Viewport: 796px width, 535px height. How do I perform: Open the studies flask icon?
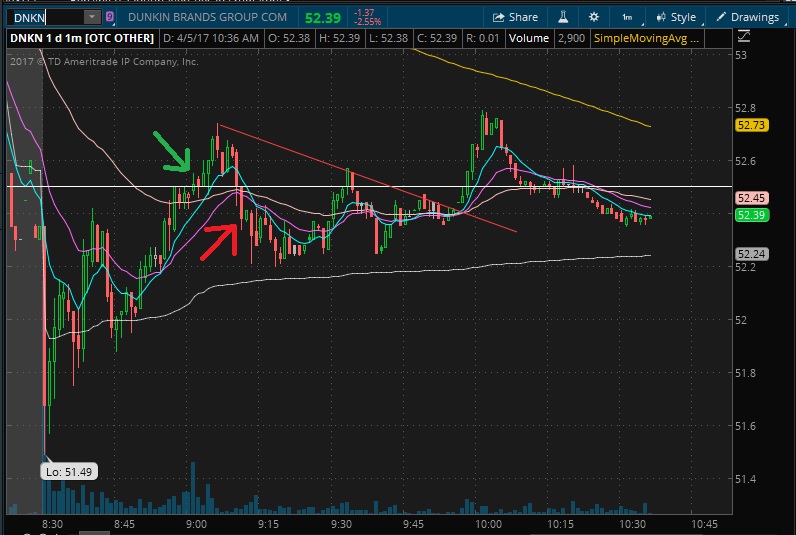click(x=563, y=17)
